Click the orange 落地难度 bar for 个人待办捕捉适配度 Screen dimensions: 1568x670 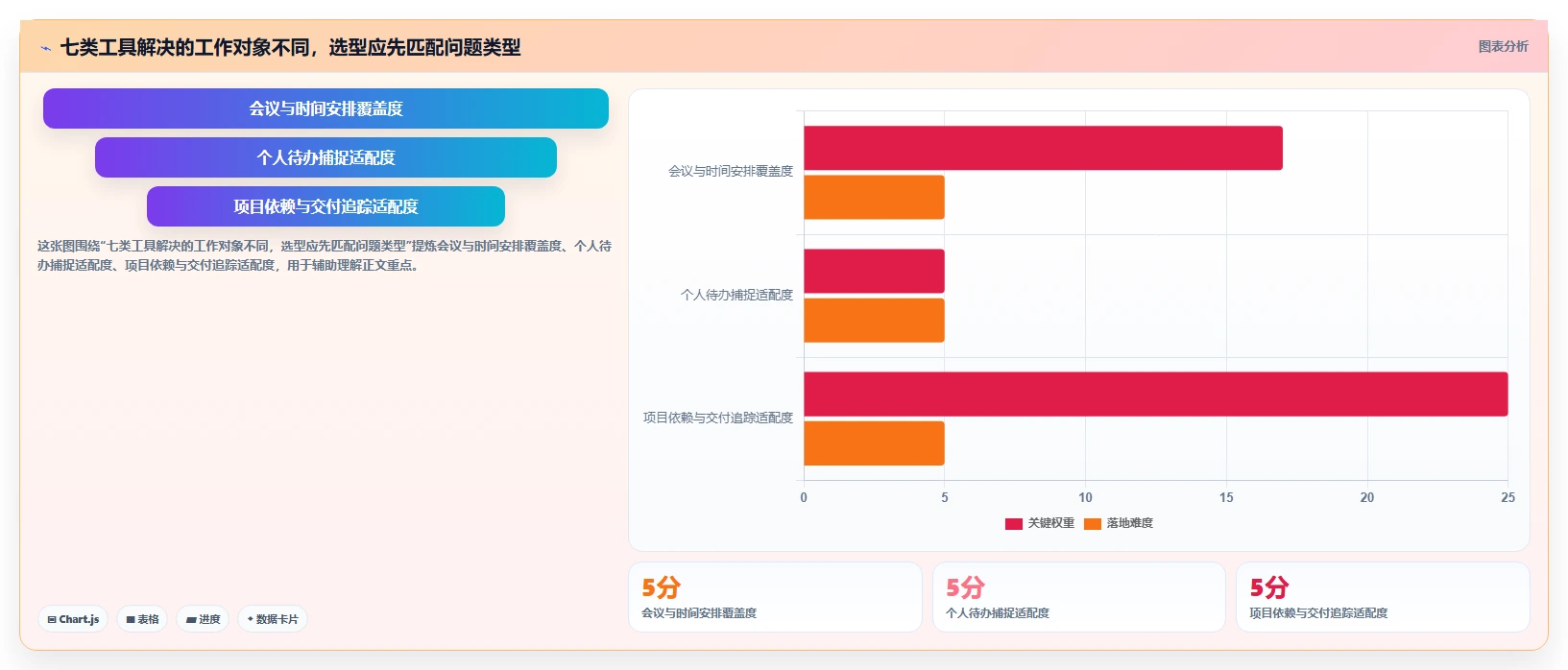coord(874,321)
